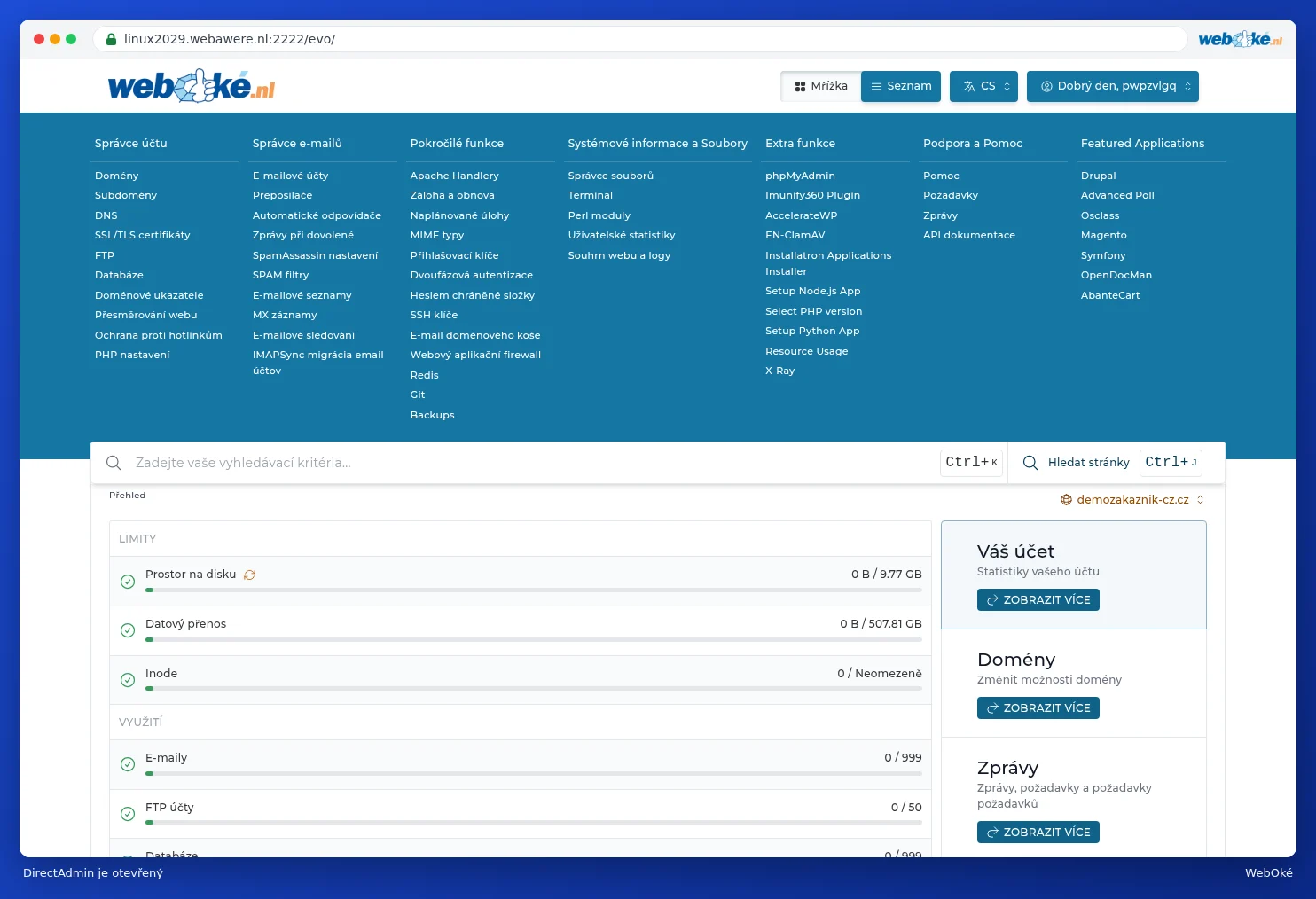Click the Přehled breadcrumb text
1316x899 pixels.
coord(128,496)
